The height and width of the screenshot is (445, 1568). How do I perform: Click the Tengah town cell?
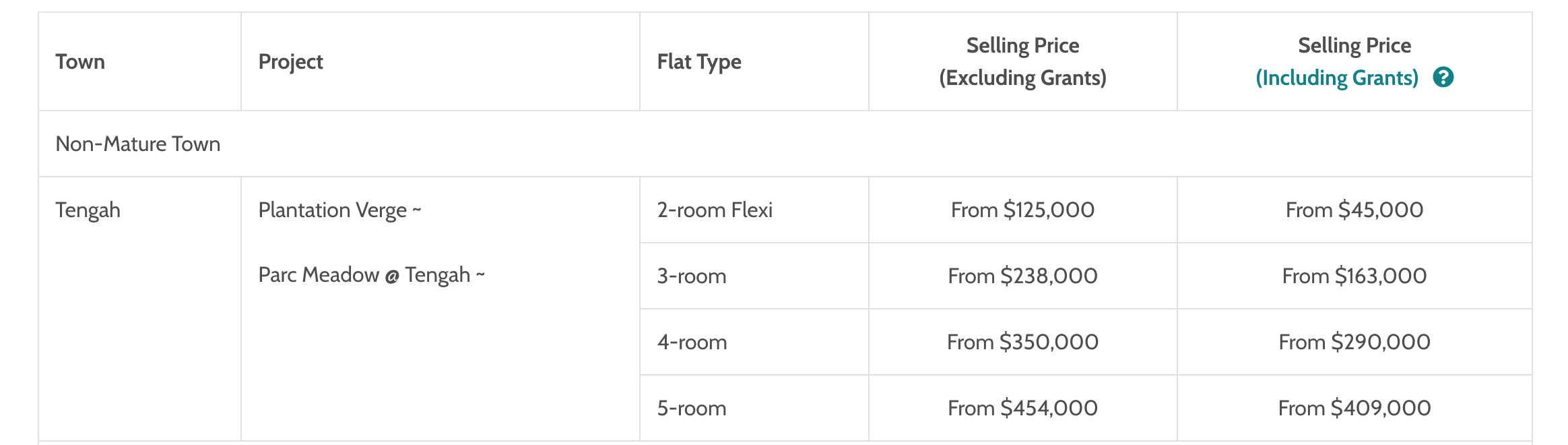88,210
